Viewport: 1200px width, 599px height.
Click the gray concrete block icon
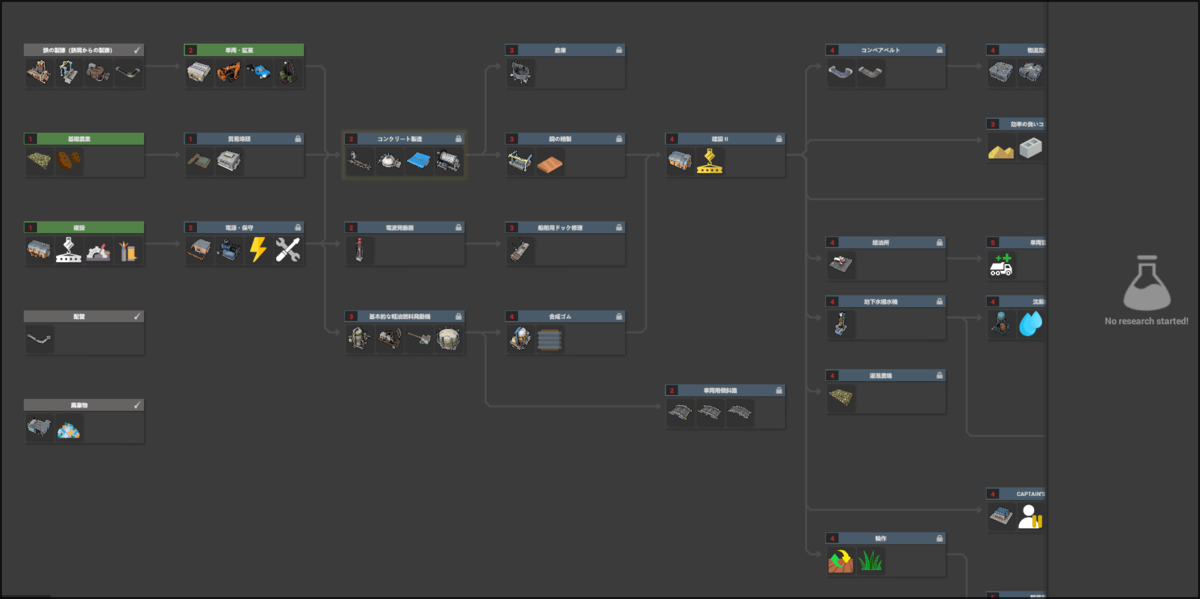click(1031, 149)
